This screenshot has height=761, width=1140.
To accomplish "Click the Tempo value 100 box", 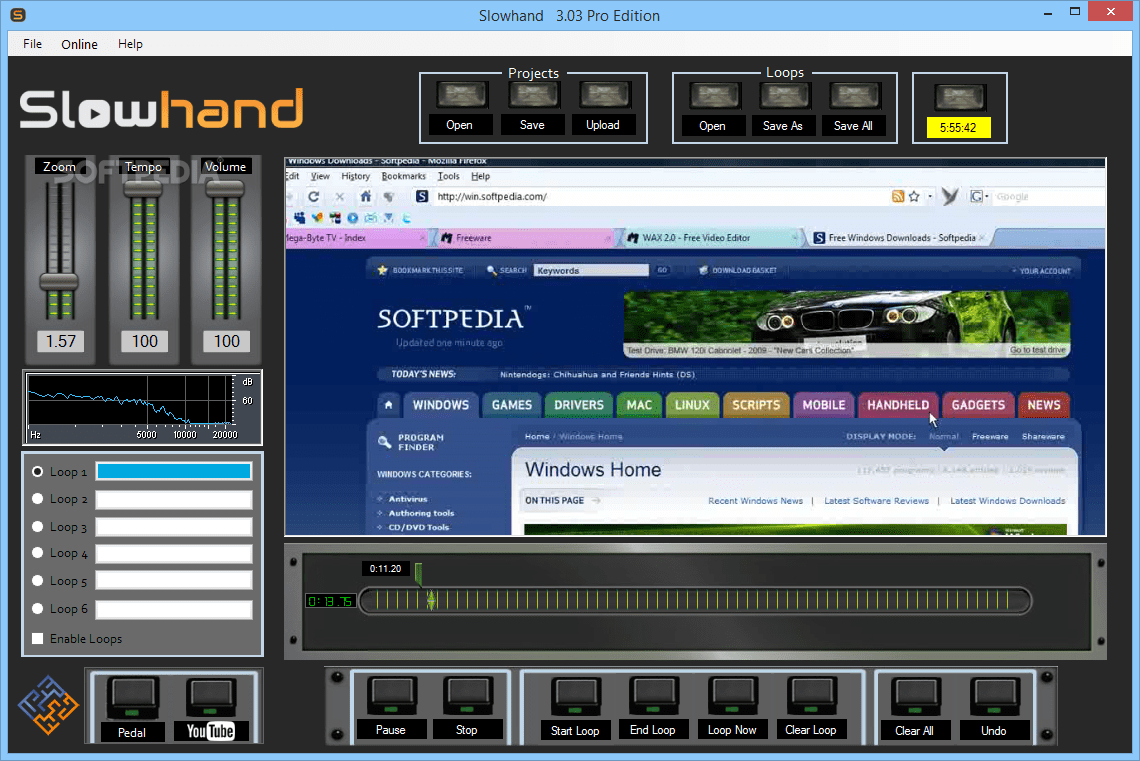I will point(145,341).
